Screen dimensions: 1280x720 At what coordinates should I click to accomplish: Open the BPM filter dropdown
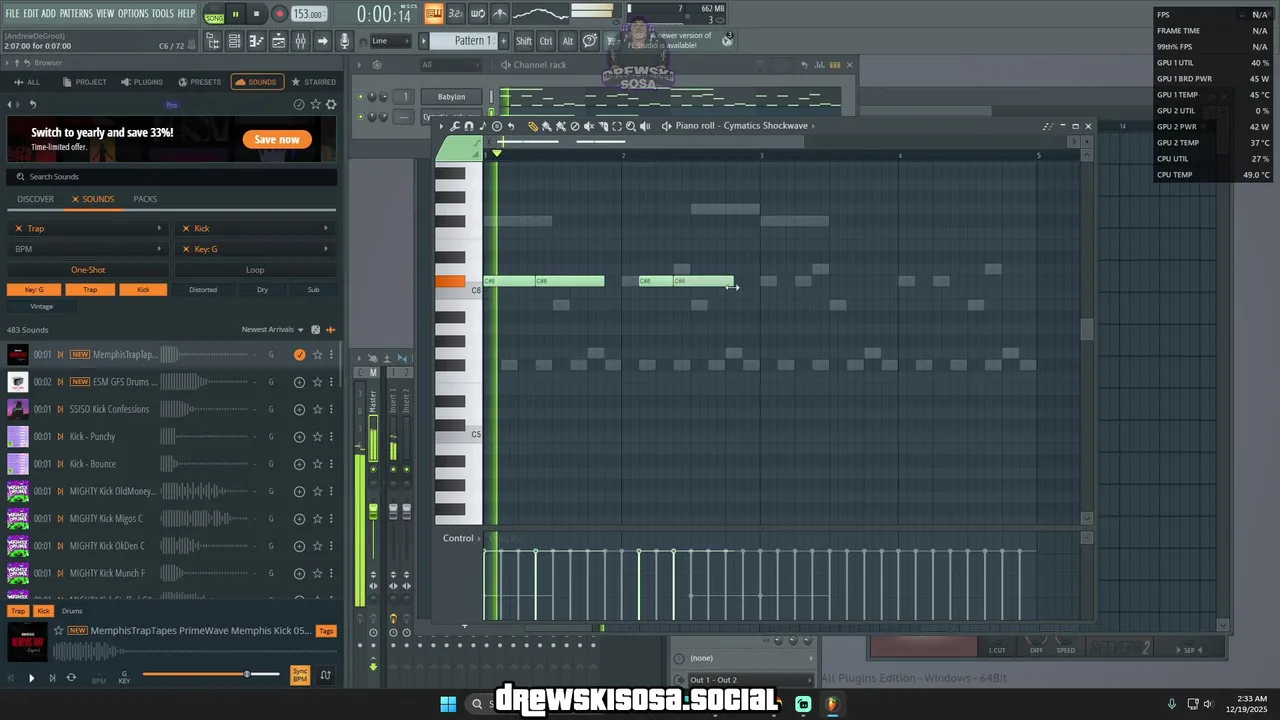click(x=88, y=249)
